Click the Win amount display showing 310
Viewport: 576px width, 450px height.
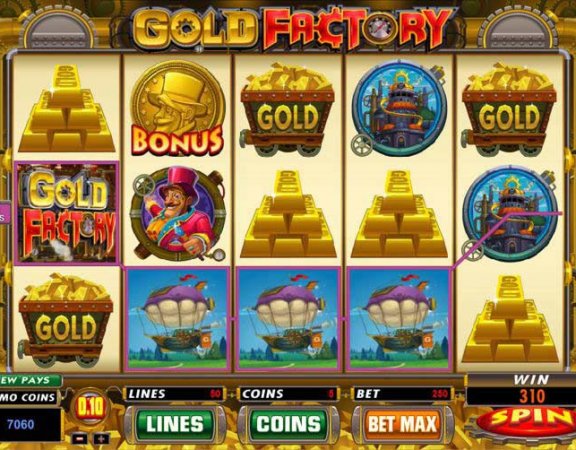point(532,396)
